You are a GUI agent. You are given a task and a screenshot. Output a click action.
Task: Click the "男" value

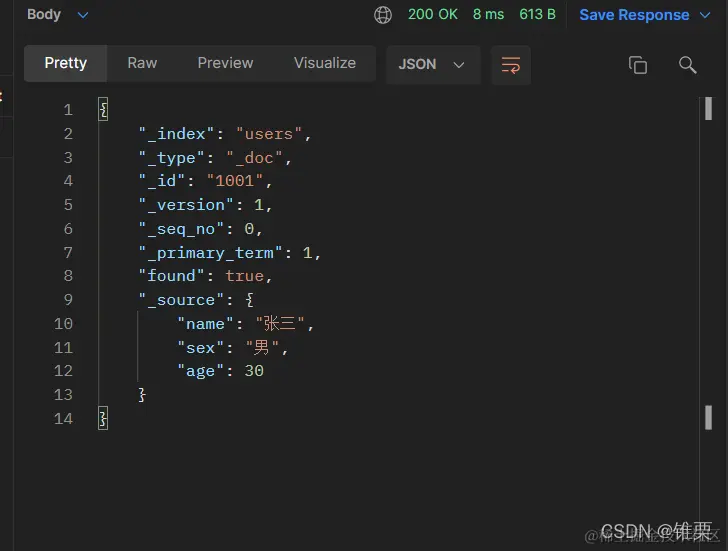(262, 347)
